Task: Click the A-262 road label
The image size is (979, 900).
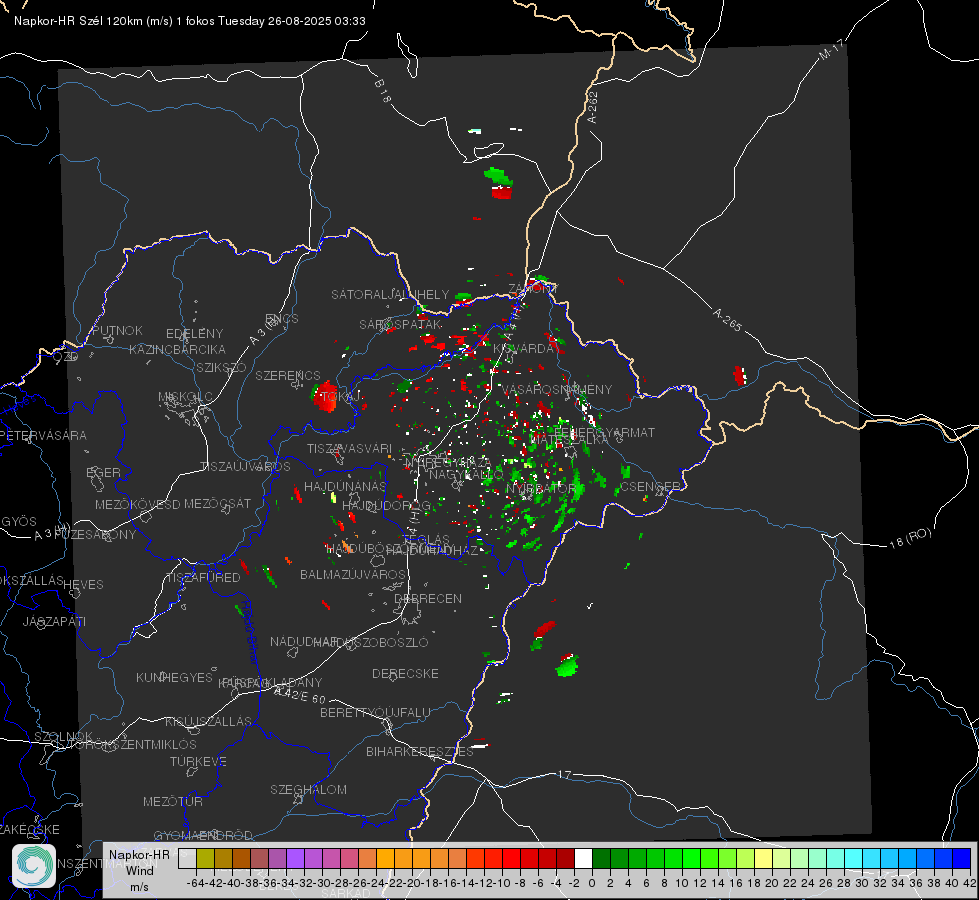Action: pos(593,107)
